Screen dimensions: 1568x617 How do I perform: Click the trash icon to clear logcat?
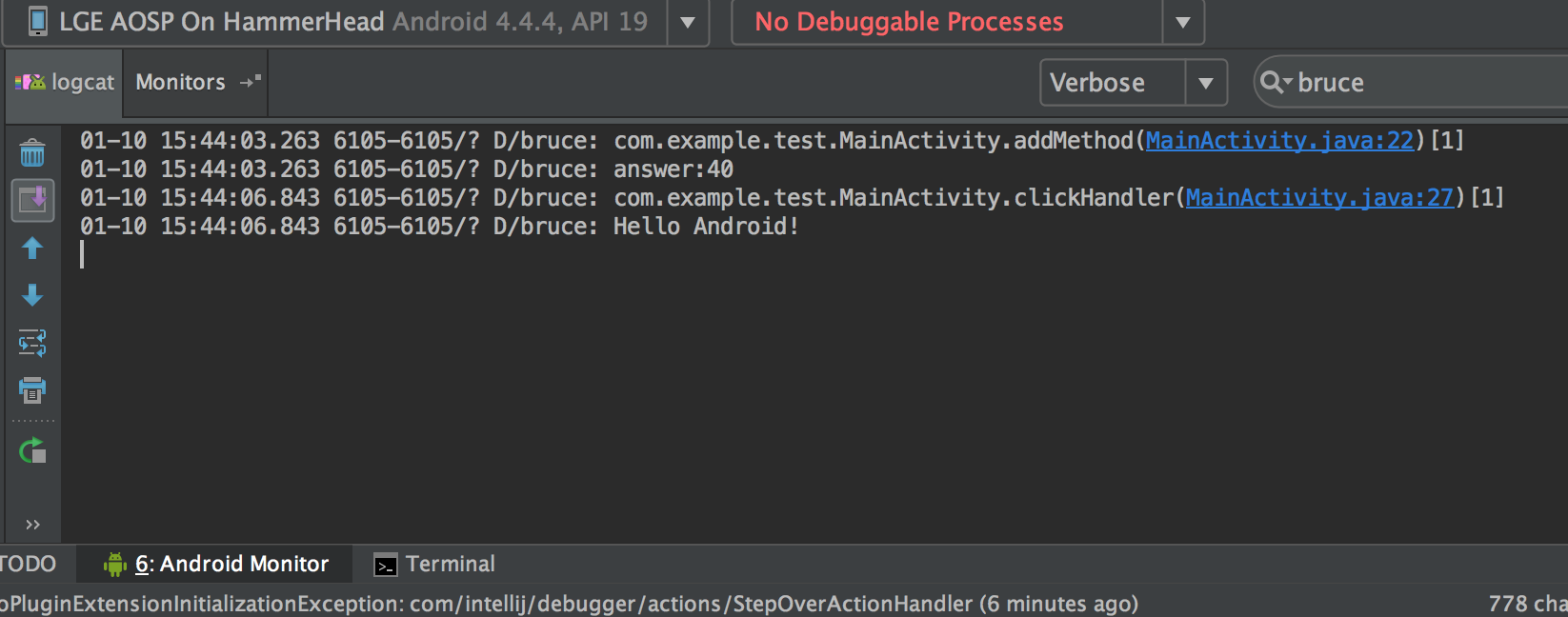(x=32, y=152)
